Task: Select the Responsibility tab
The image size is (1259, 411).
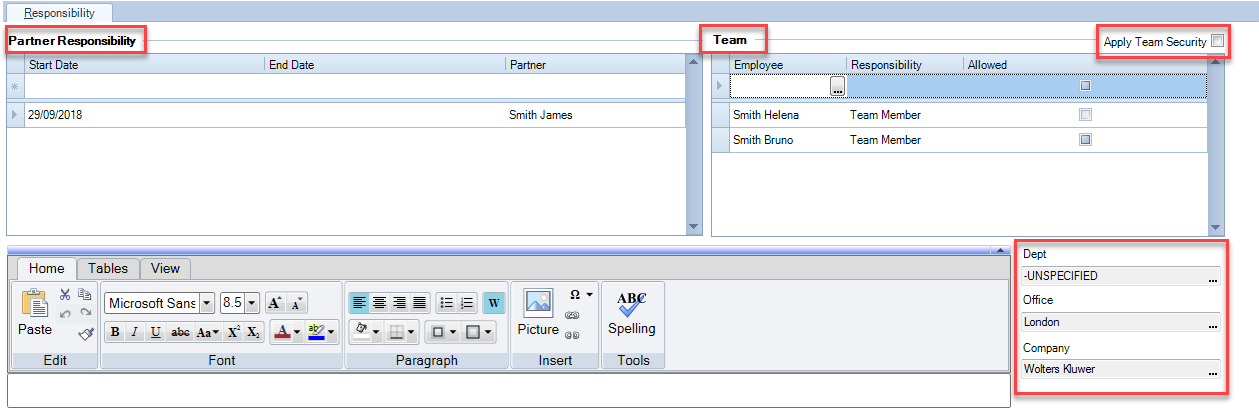Action: click(60, 13)
